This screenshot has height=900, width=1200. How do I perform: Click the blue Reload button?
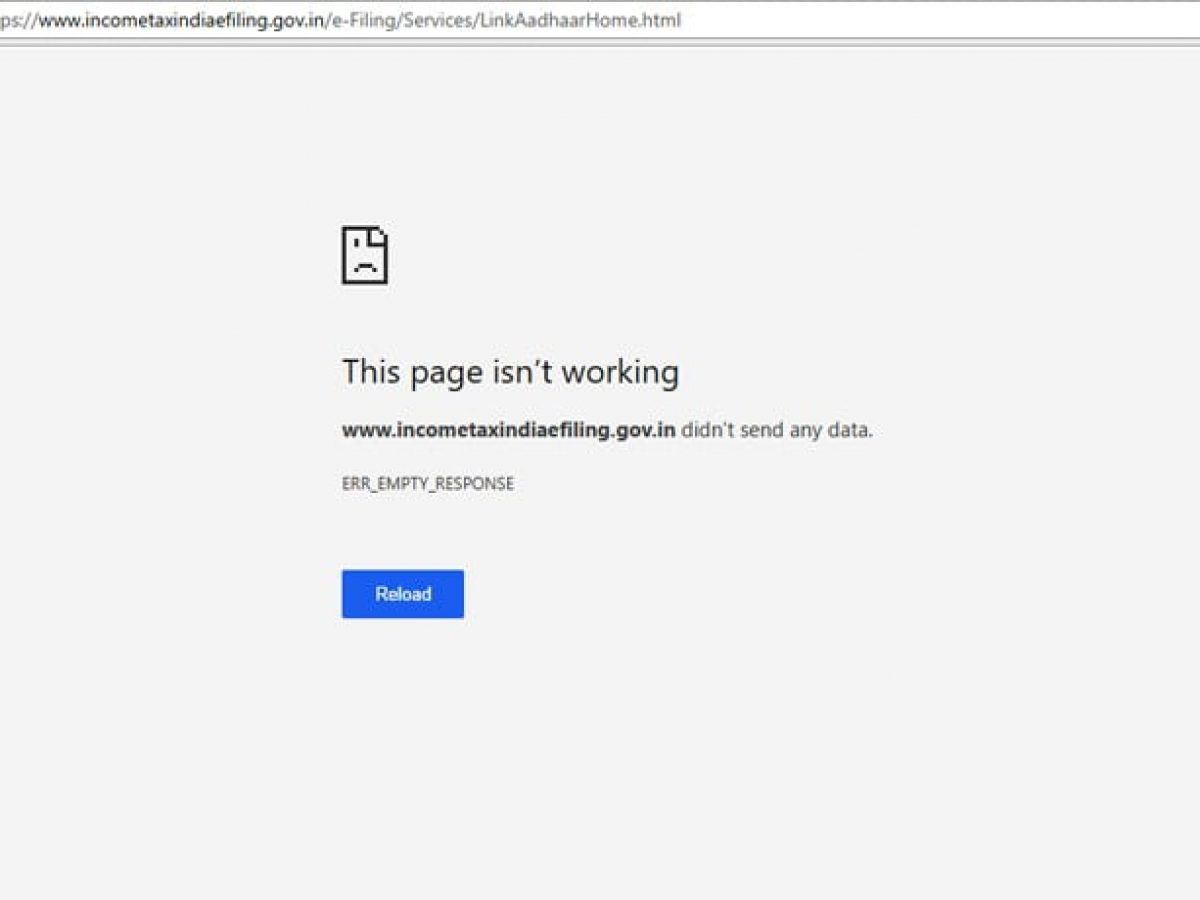(403, 594)
